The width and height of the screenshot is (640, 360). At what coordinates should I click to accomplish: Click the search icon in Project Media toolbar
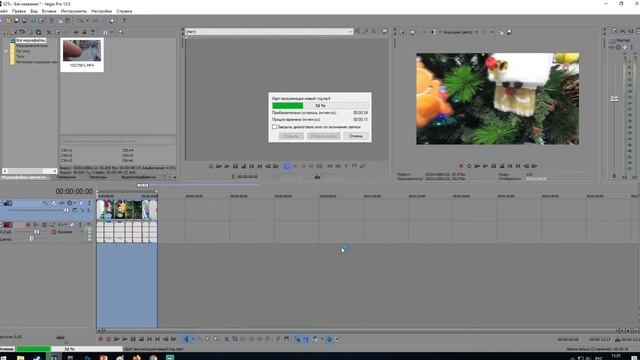(x=121, y=32)
